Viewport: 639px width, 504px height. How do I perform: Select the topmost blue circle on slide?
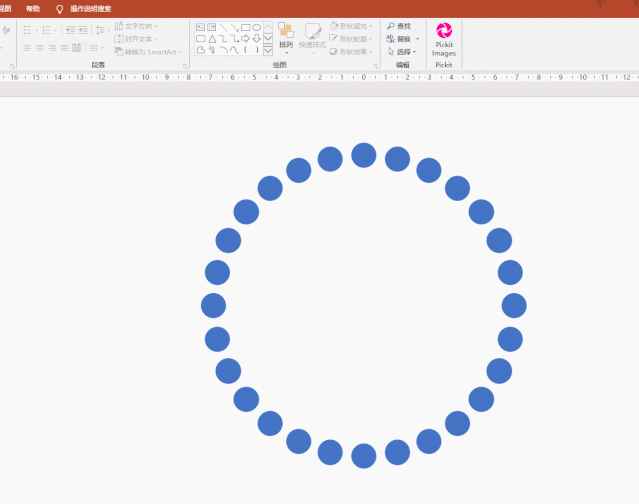tap(364, 155)
